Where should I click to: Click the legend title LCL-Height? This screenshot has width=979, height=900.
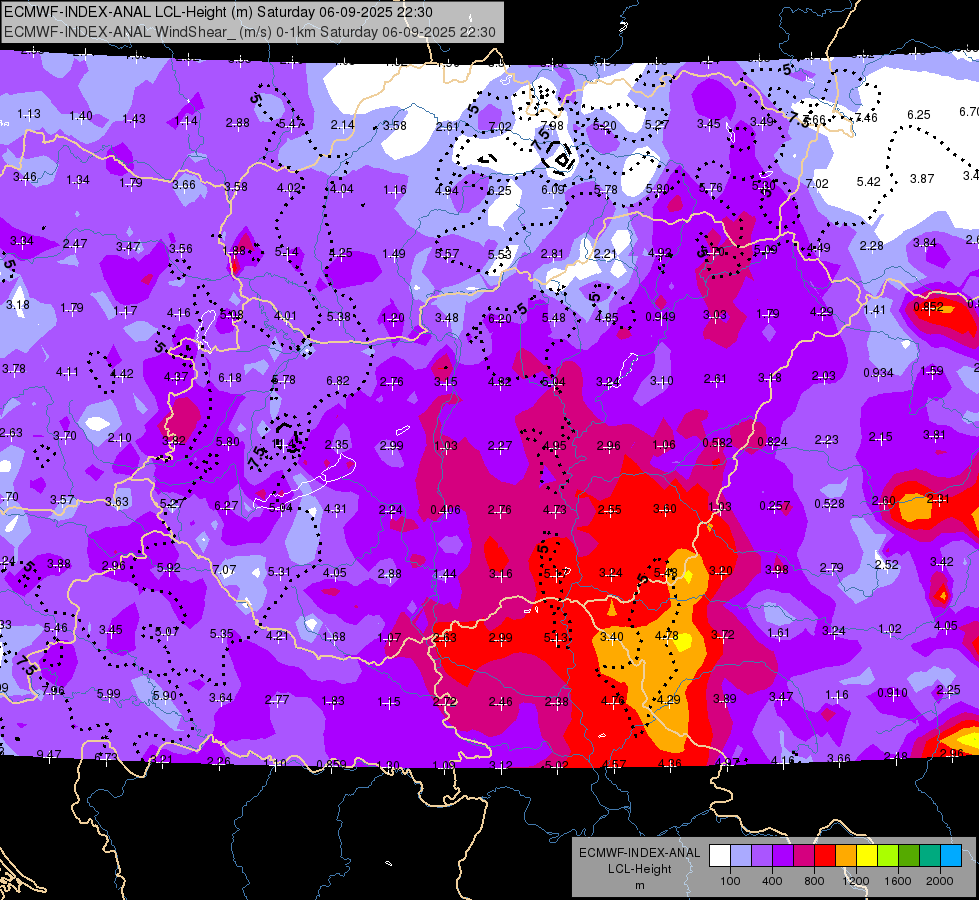639,869
